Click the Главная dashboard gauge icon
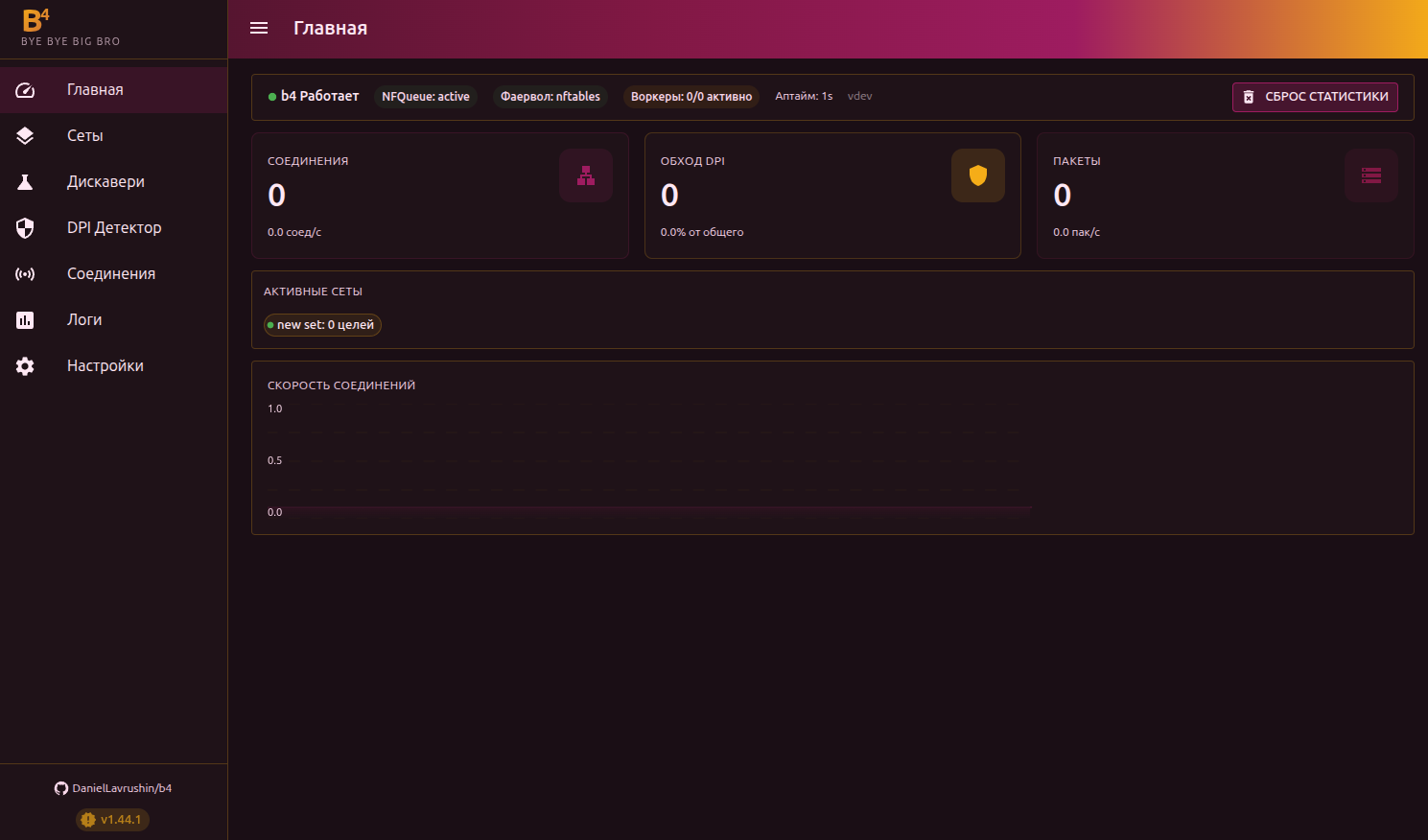 click(25, 90)
